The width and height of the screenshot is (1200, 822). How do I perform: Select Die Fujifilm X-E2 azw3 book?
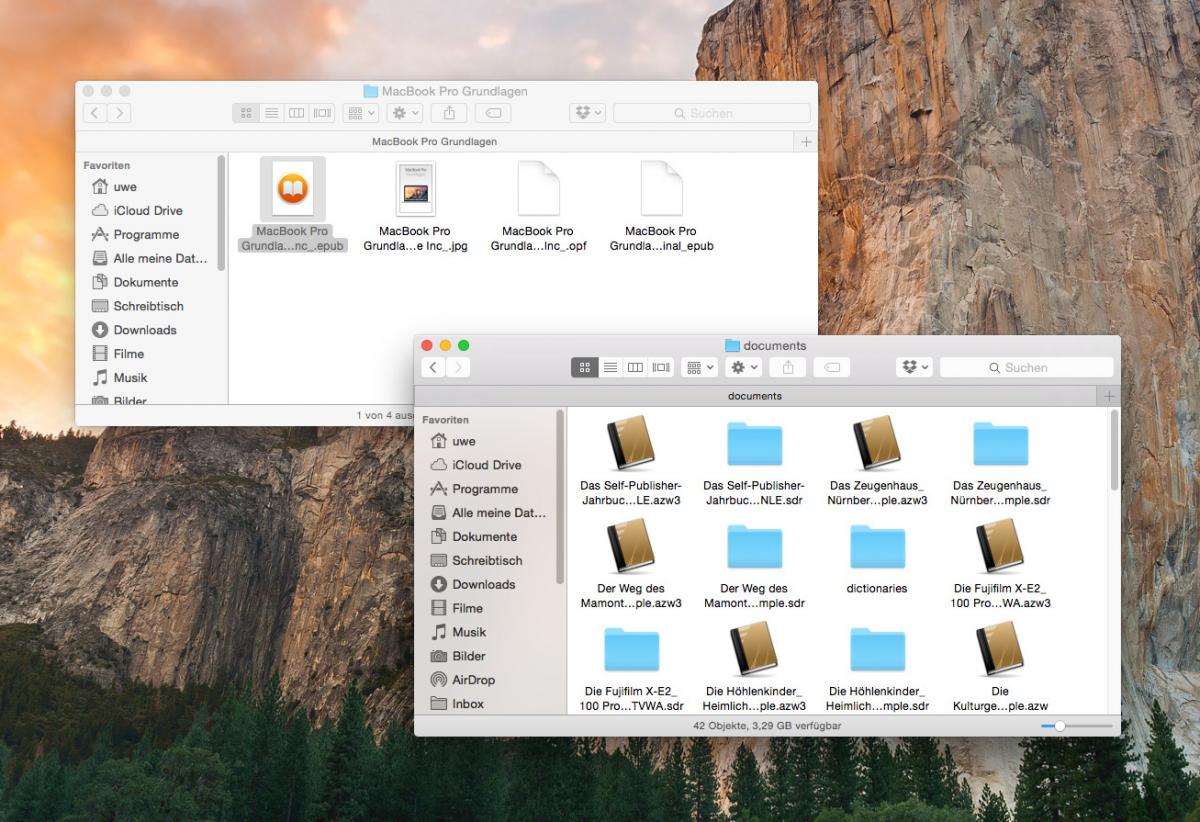click(x=1000, y=546)
